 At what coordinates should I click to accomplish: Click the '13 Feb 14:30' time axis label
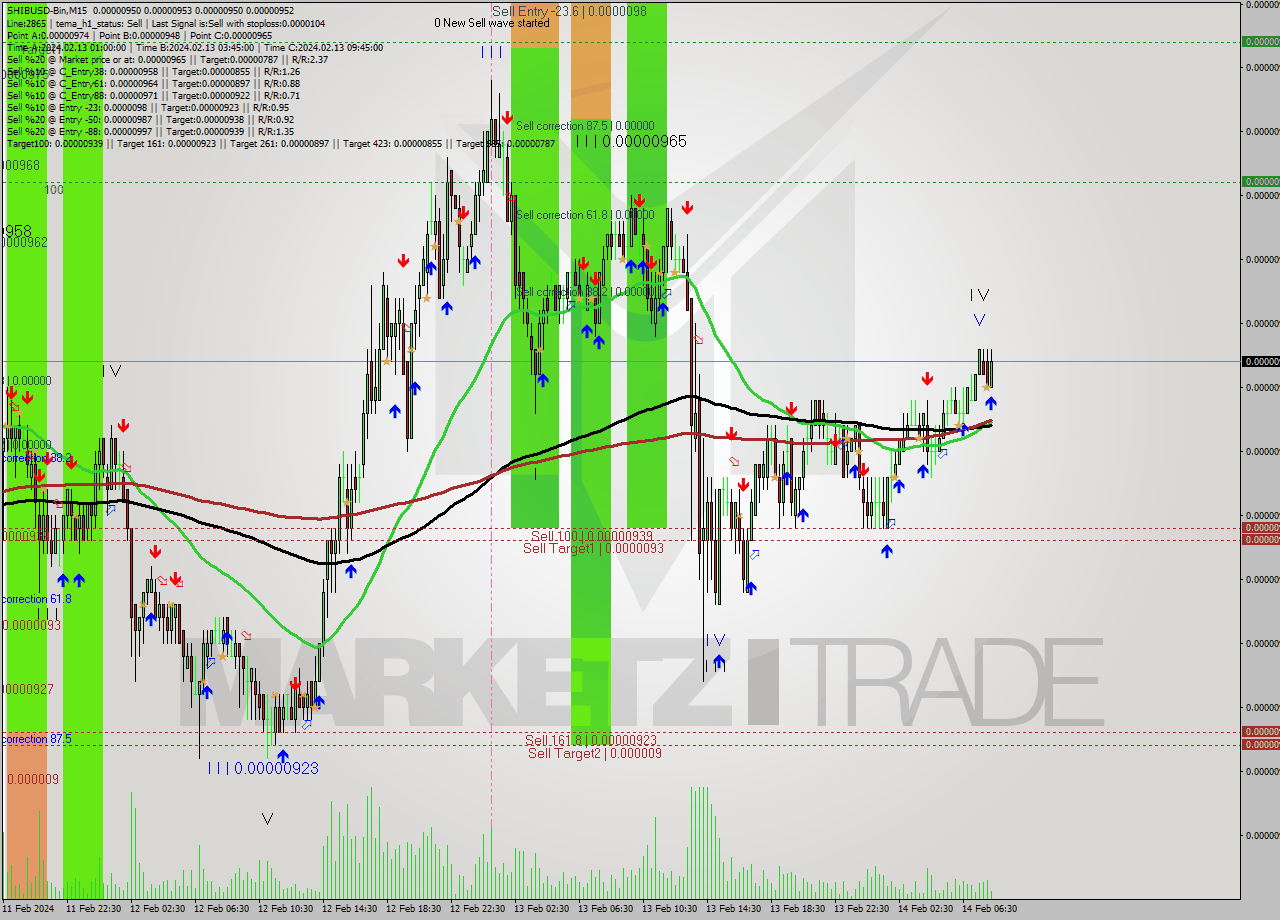tap(734, 909)
